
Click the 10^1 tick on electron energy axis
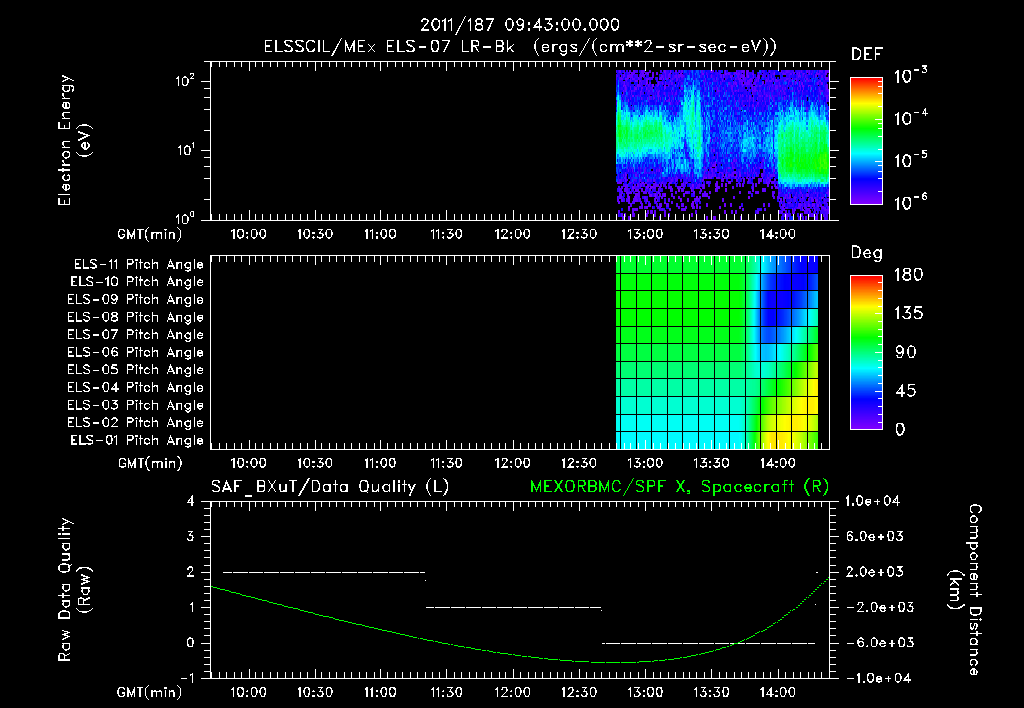coord(185,150)
